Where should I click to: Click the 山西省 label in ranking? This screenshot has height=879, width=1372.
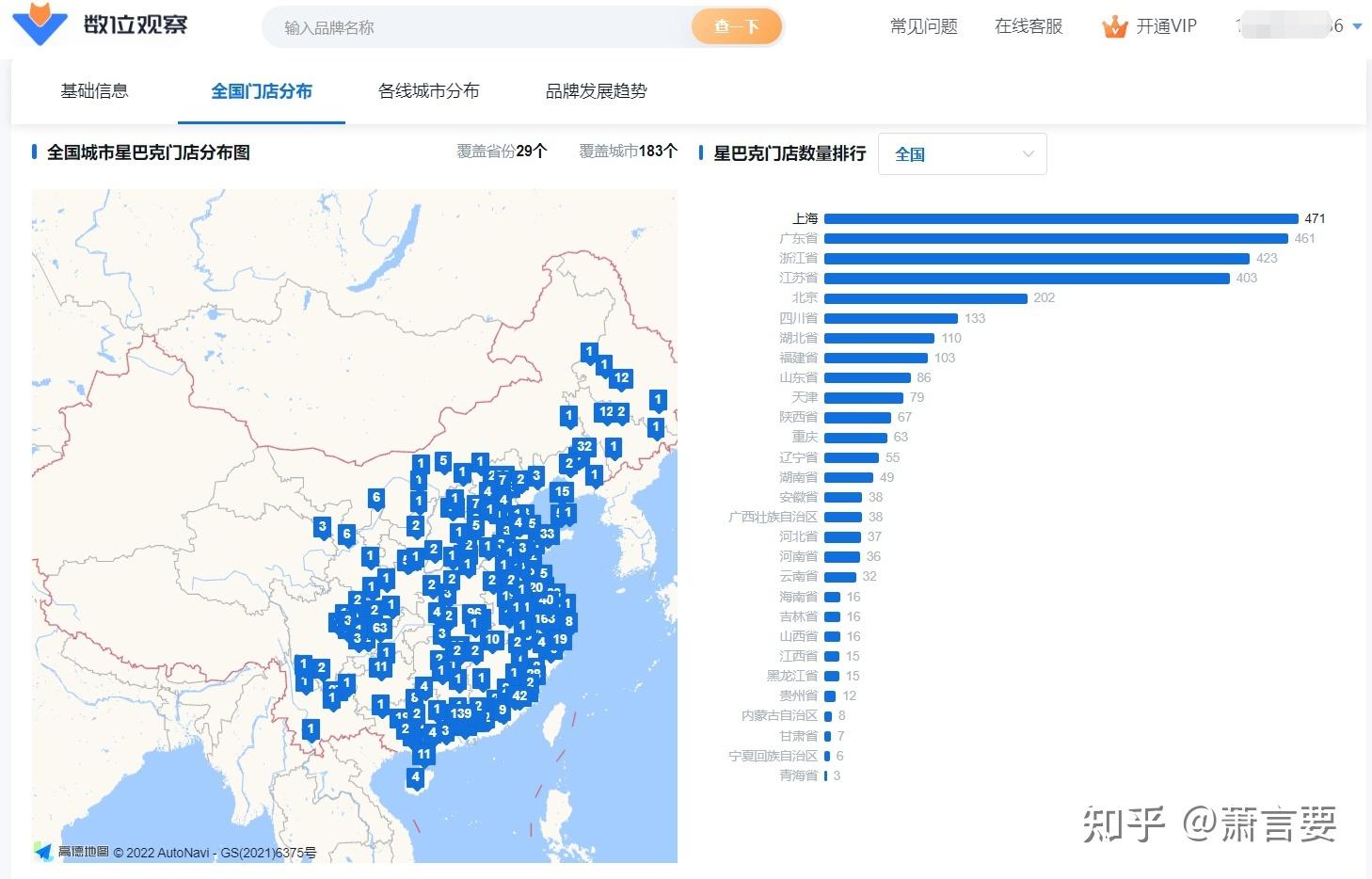pos(798,636)
